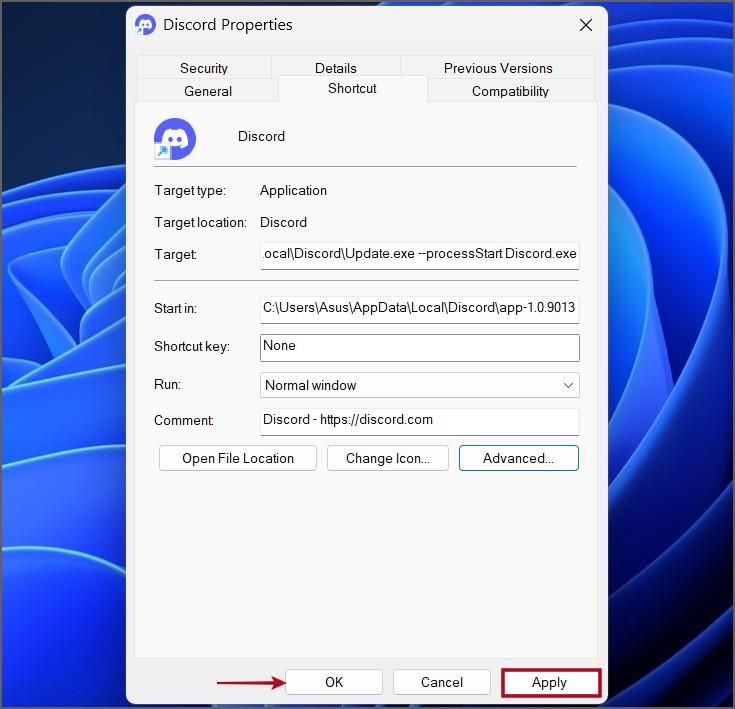Apply the shortcut changes
The height and width of the screenshot is (709, 735).
[549, 682]
